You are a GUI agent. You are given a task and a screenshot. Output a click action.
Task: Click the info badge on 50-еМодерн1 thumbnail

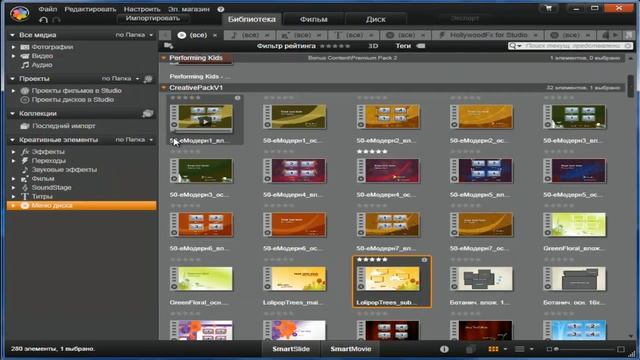[238, 98]
